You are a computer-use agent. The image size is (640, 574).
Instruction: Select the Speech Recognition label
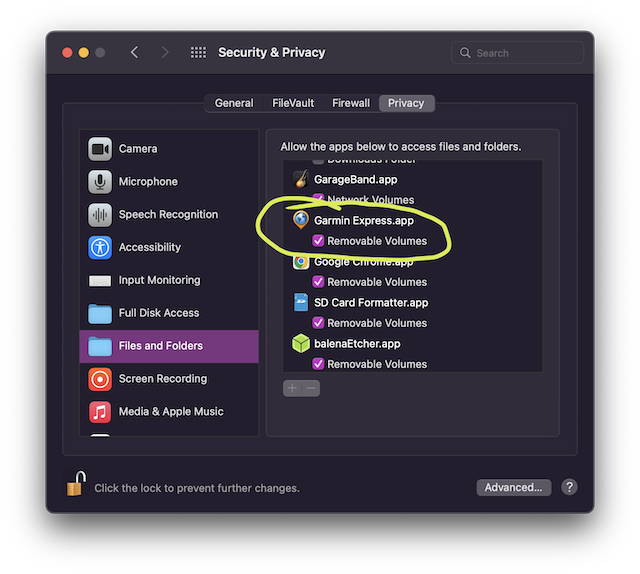(168, 214)
